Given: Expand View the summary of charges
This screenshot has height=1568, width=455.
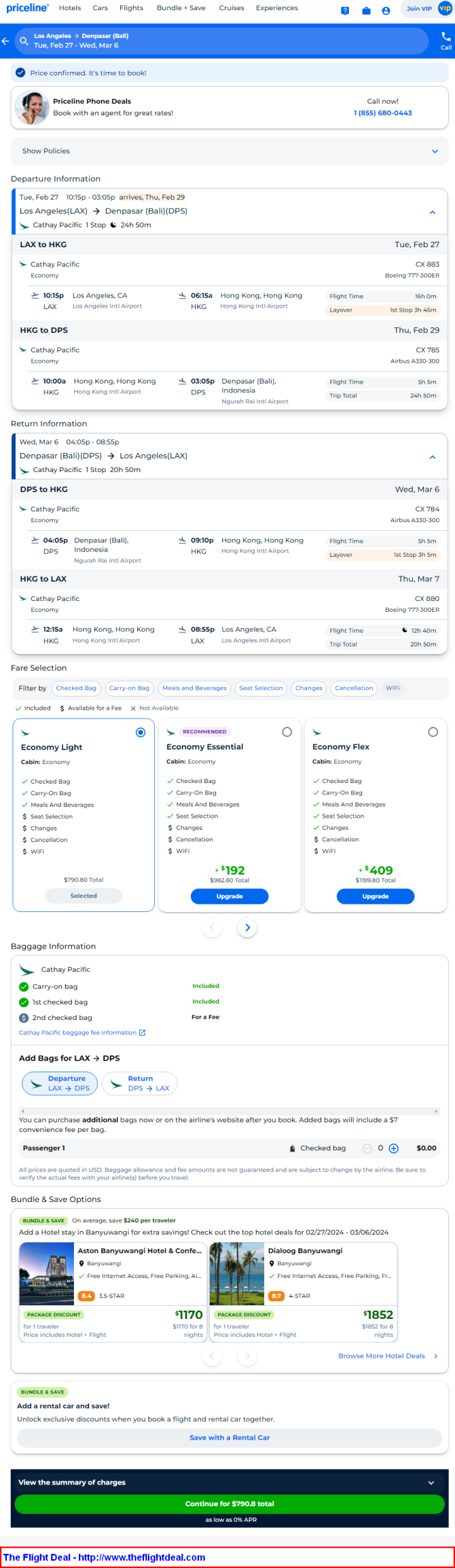Looking at the screenshot, I should 230,1482.
